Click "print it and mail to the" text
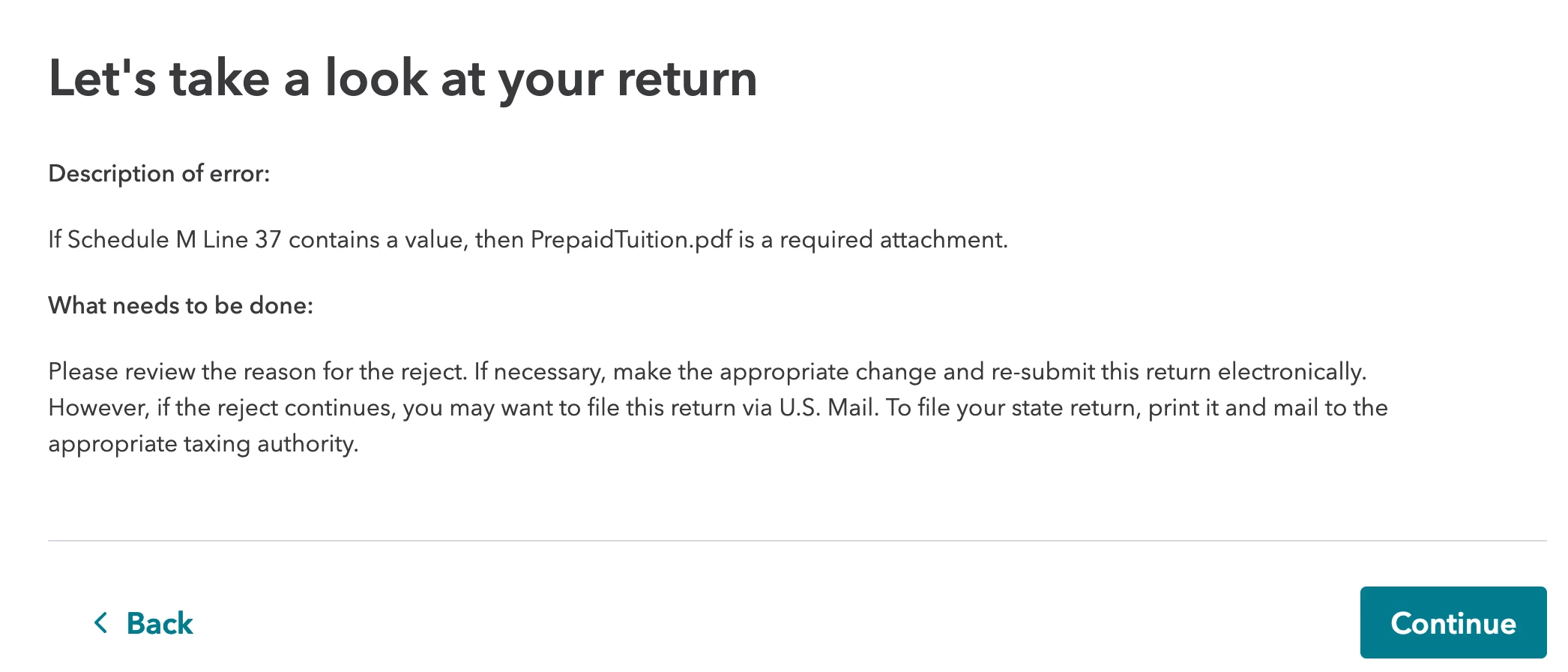Image resolution: width=1568 pixels, height=672 pixels. point(1268,408)
